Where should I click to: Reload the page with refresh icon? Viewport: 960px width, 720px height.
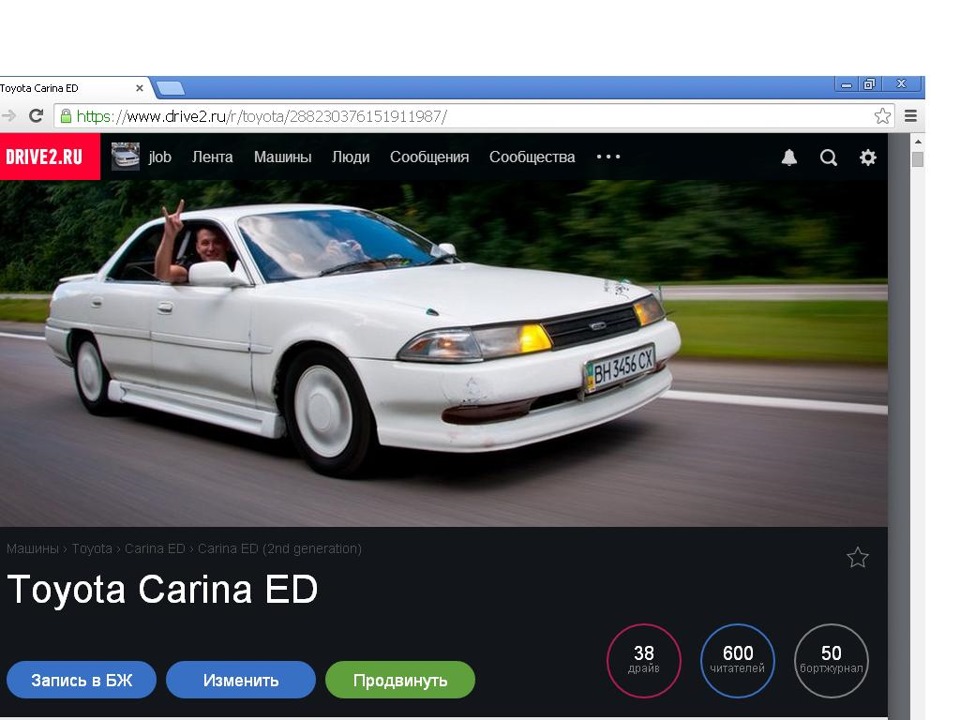(36, 115)
